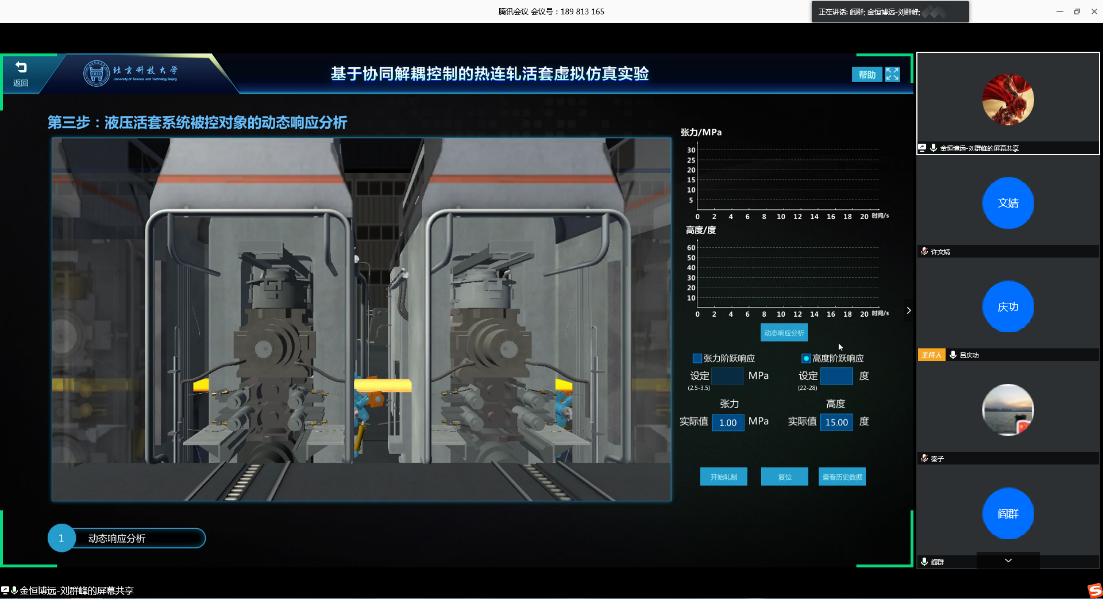The image size is (1103, 599).
Task: Click the 庆功 participant avatar
Action: (x=1008, y=307)
